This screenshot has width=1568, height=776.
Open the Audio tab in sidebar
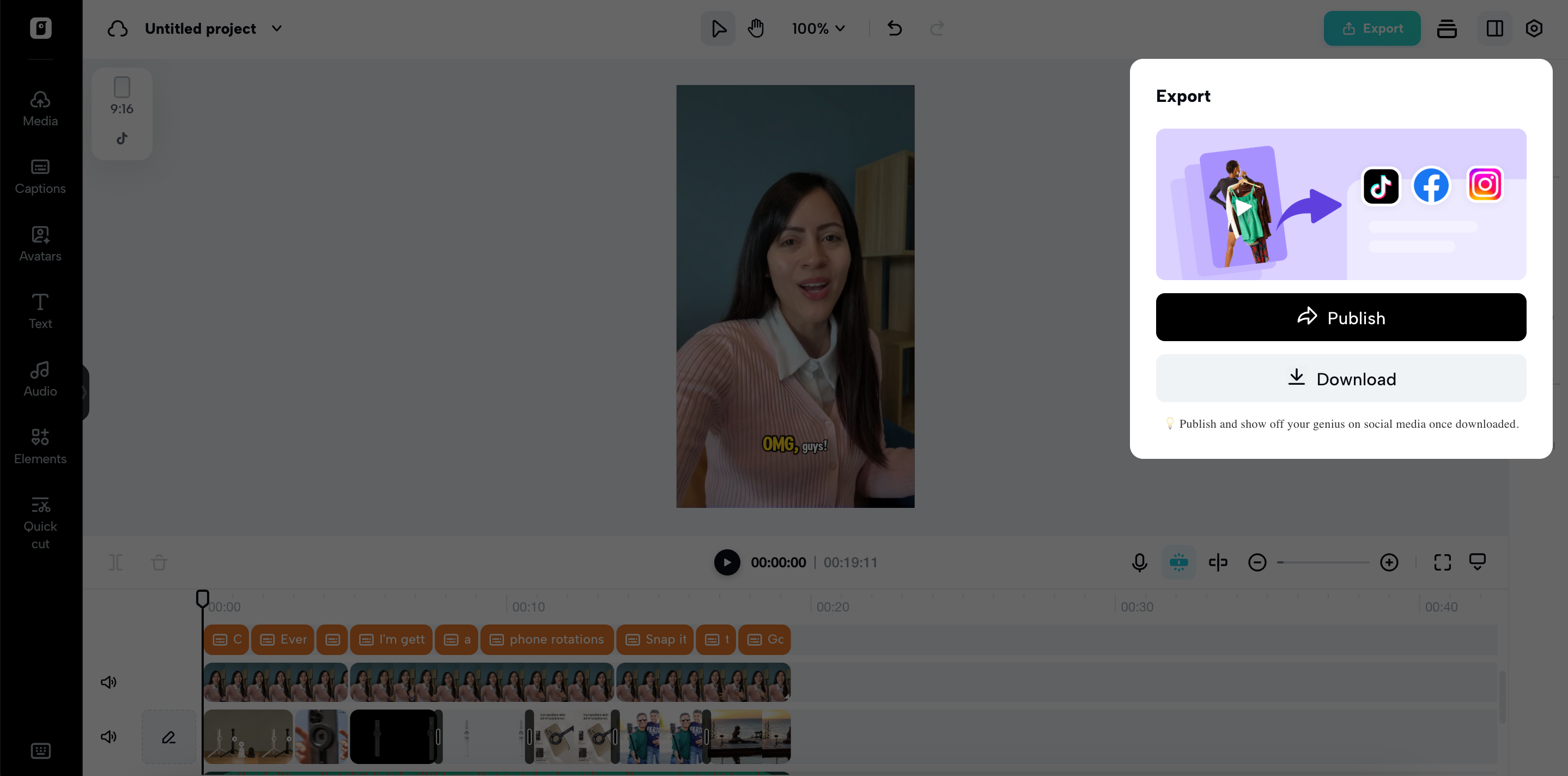click(x=40, y=379)
